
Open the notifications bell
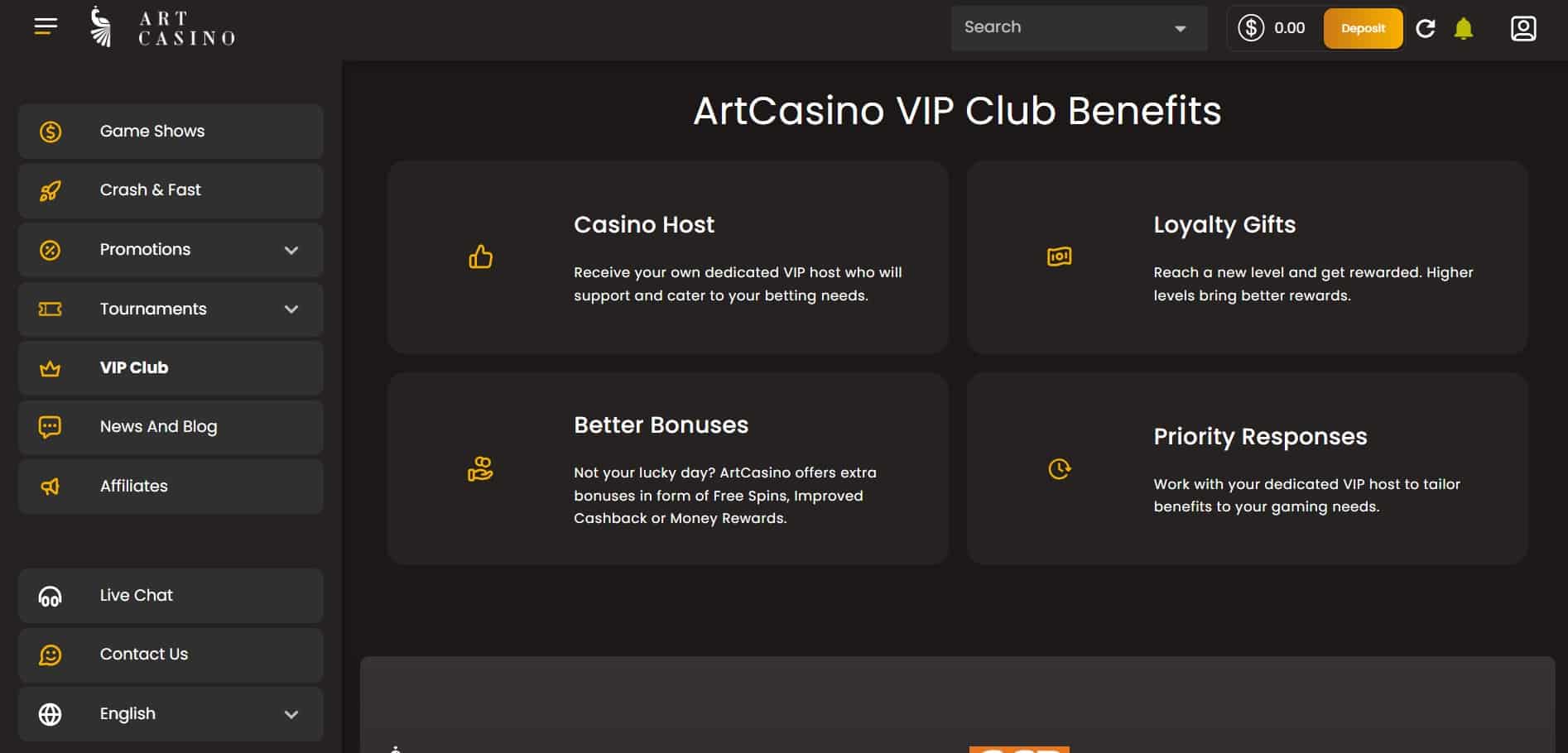1464,28
